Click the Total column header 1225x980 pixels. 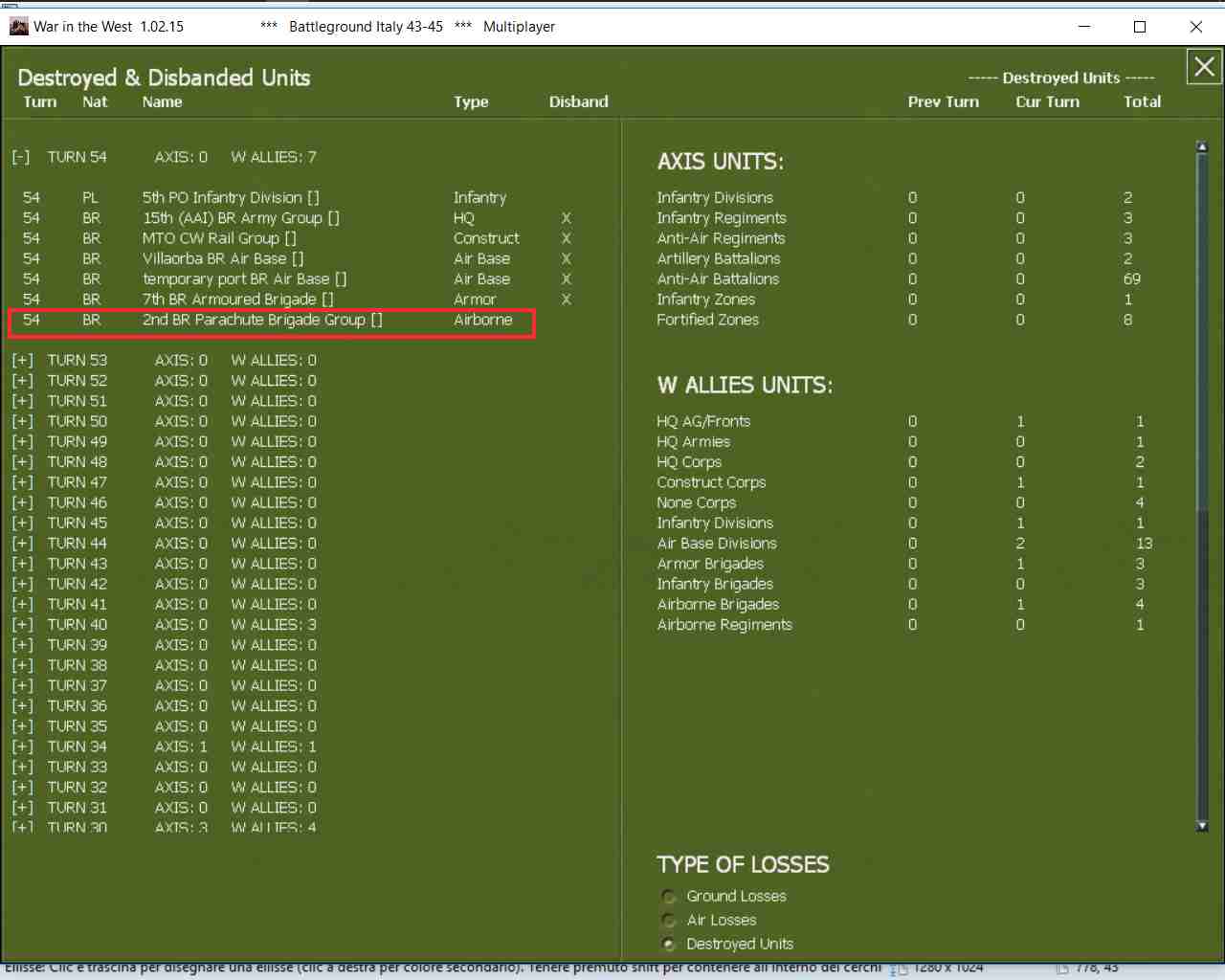(1142, 102)
